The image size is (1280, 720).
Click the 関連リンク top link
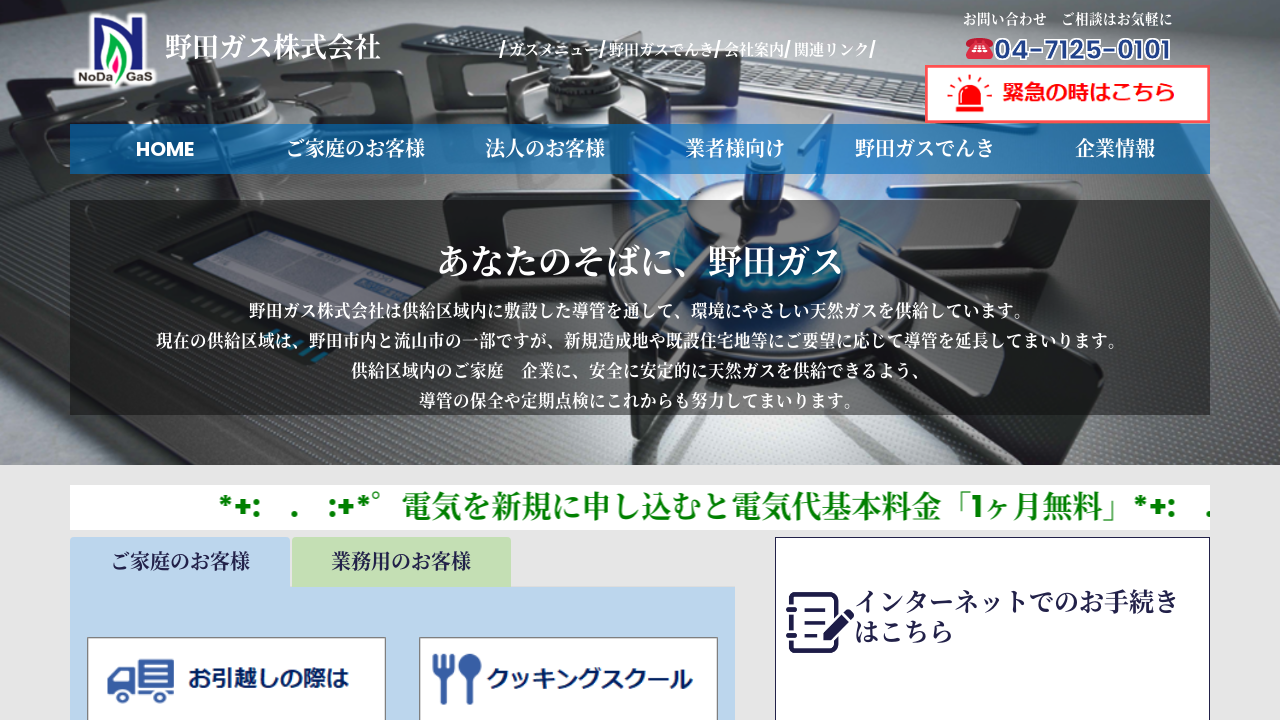coord(832,49)
